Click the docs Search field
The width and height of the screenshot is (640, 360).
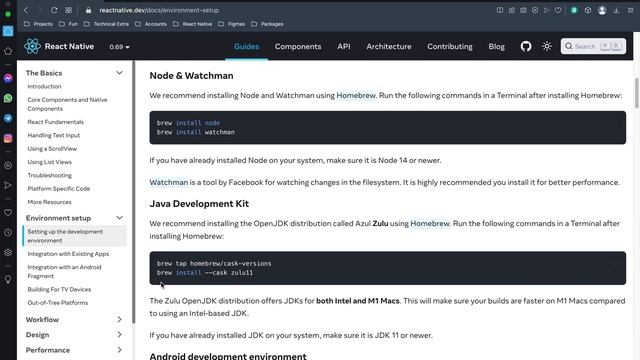point(593,47)
